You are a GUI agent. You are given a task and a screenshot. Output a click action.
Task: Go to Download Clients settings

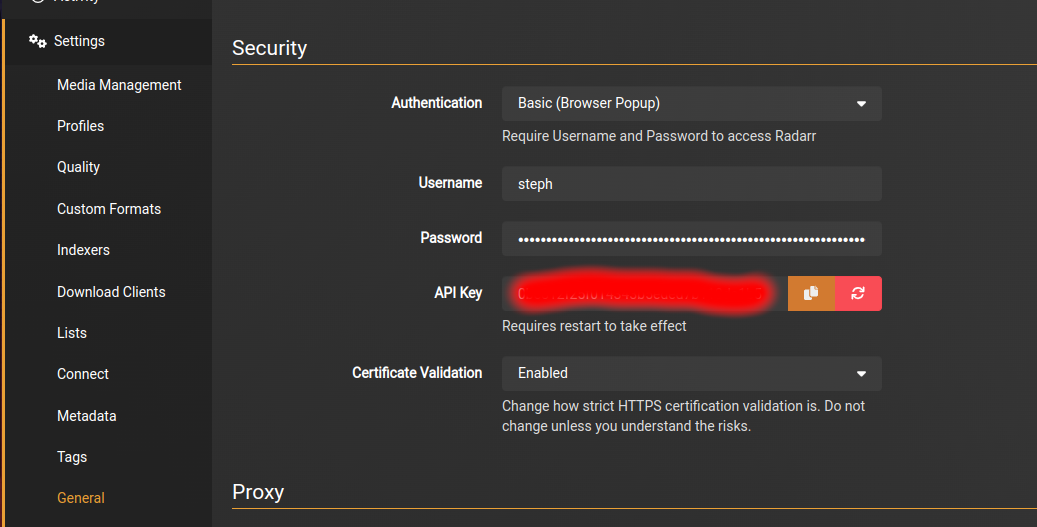(111, 292)
